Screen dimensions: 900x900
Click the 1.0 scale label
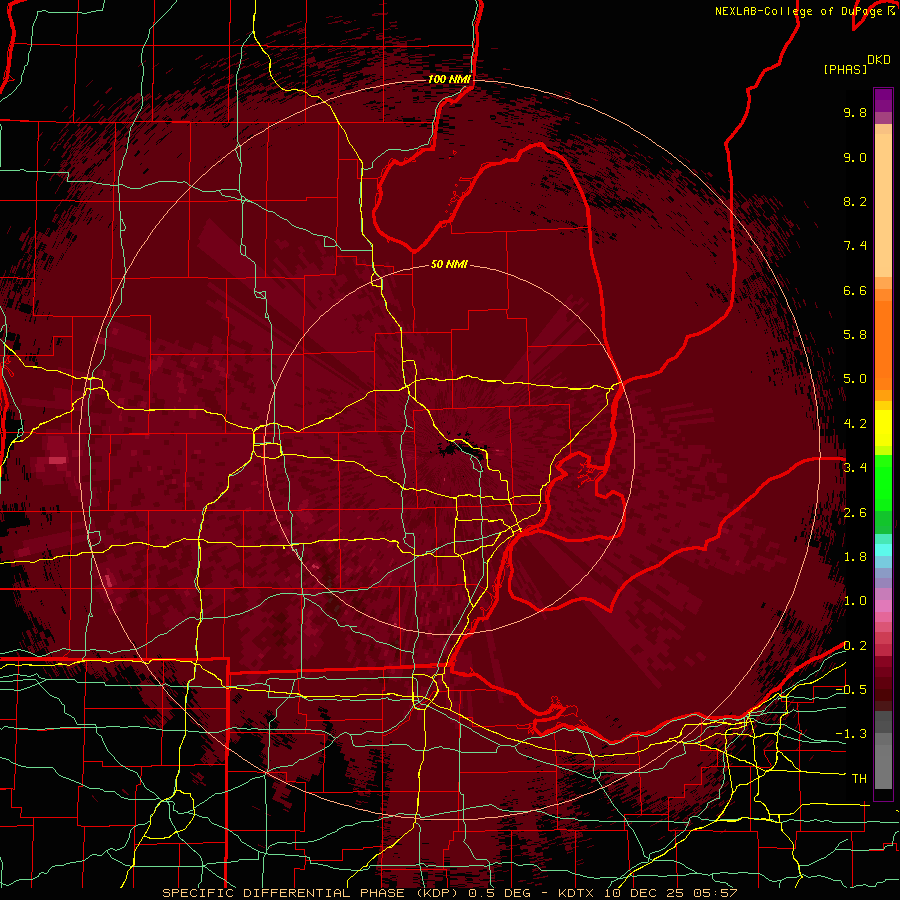(x=855, y=601)
